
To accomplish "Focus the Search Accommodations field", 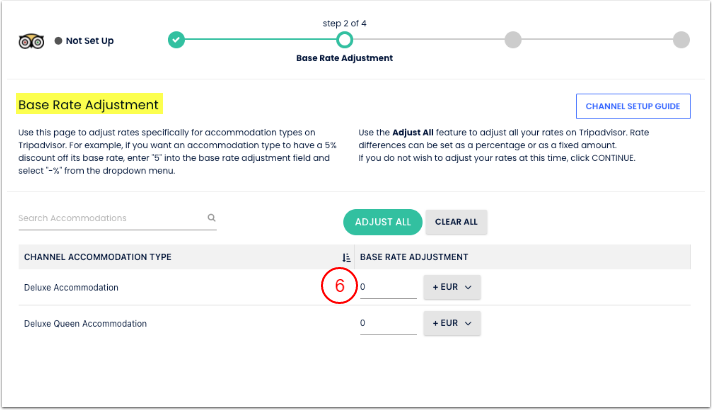I will pos(110,218).
